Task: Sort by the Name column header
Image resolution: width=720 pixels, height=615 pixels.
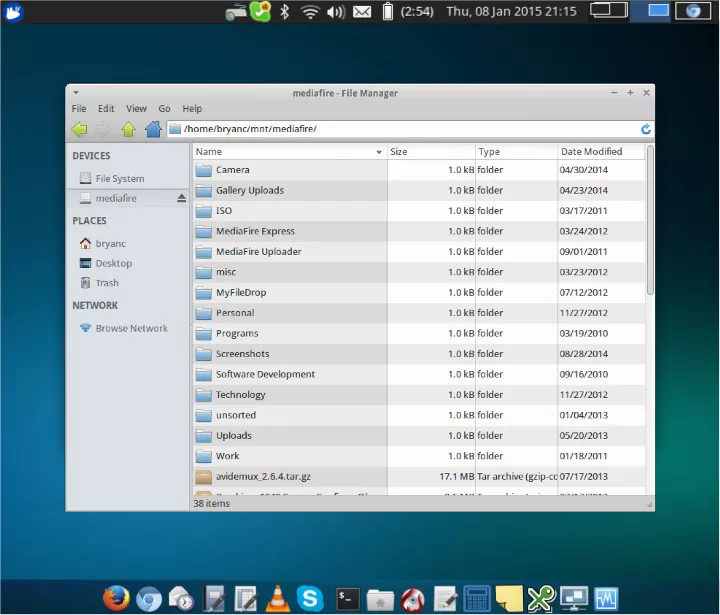Action: click(289, 152)
